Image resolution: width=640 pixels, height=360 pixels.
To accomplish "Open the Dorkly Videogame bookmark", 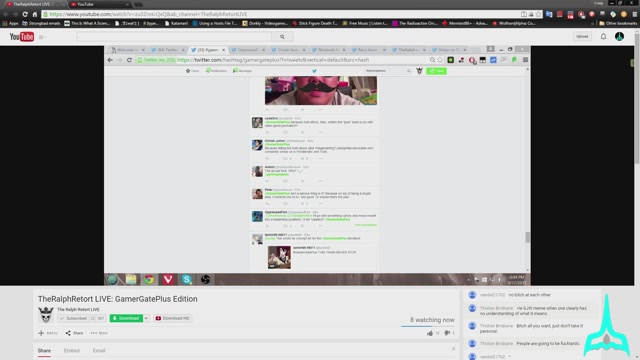I will pos(265,24).
